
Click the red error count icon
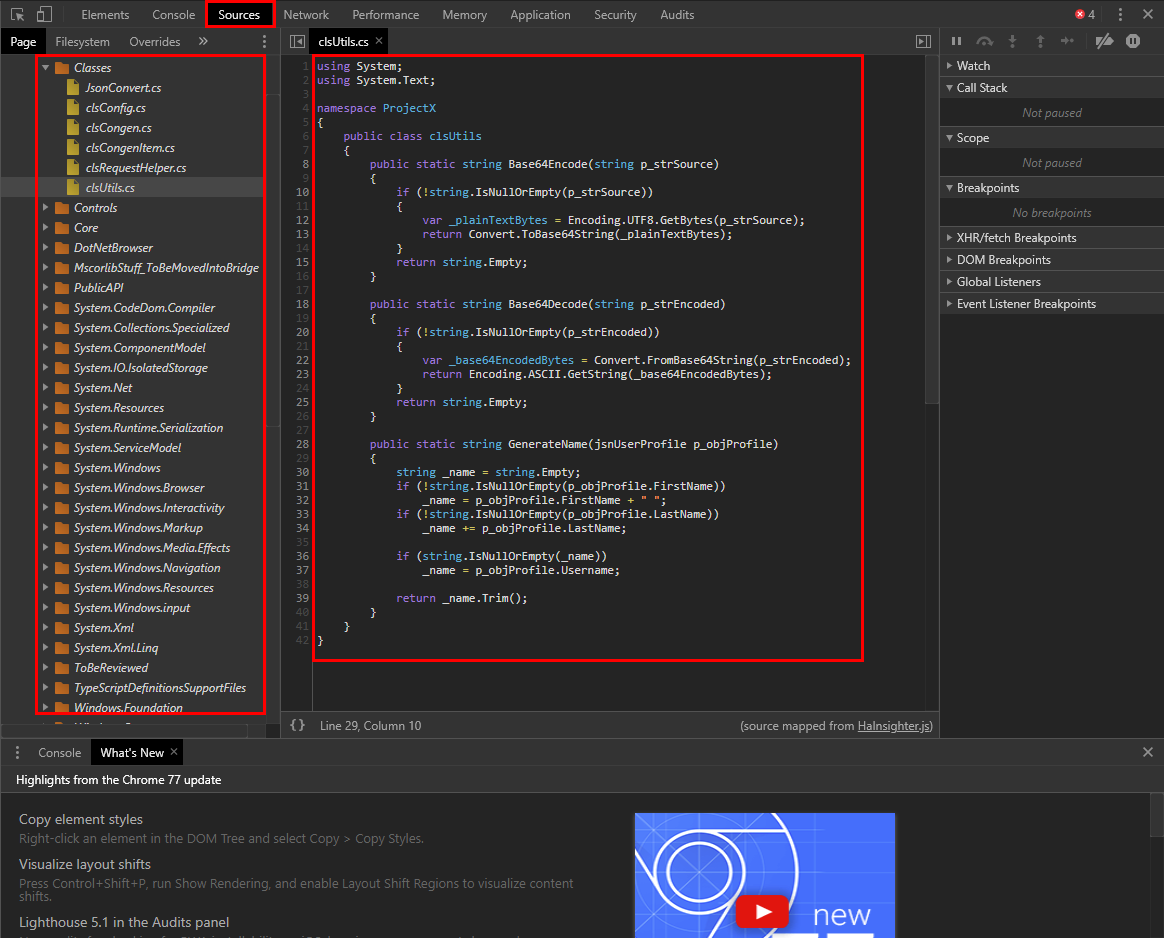pyautogui.click(x=1079, y=14)
